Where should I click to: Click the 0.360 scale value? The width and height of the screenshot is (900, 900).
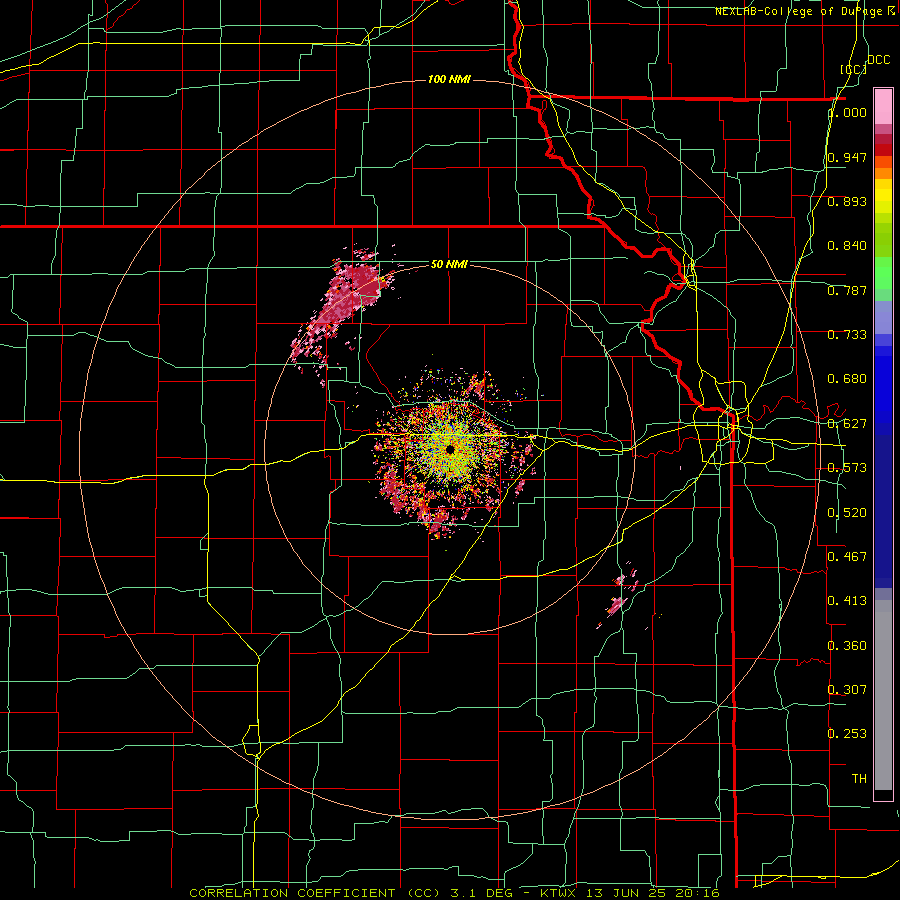click(x=847, y=646)
